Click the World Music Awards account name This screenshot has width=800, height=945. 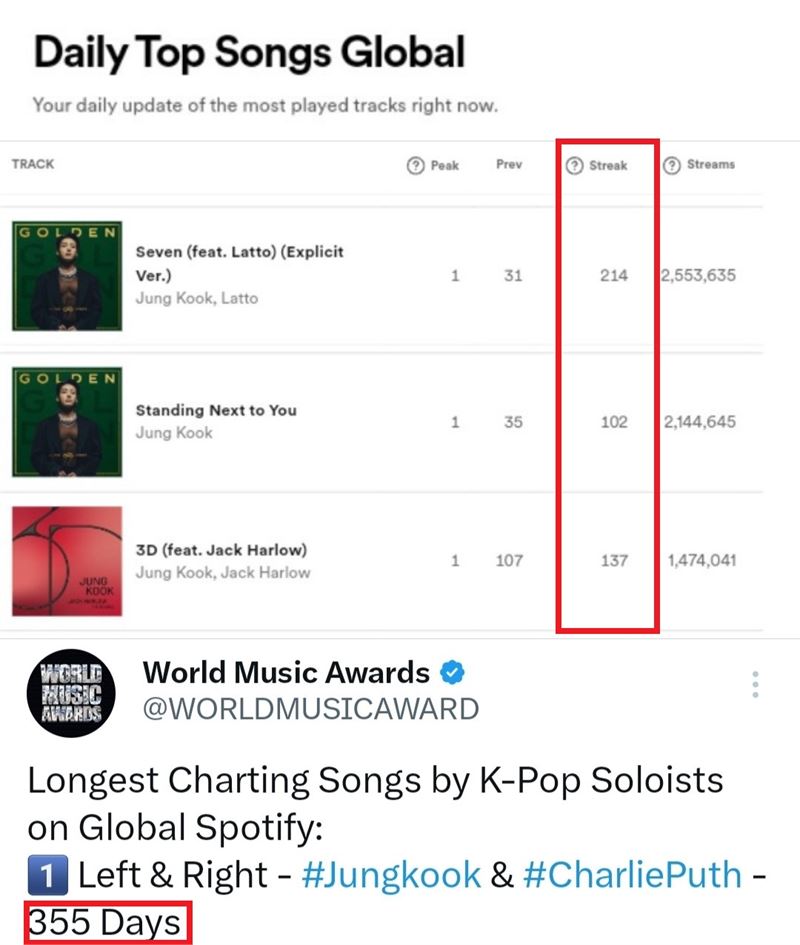tap(286, 673)
